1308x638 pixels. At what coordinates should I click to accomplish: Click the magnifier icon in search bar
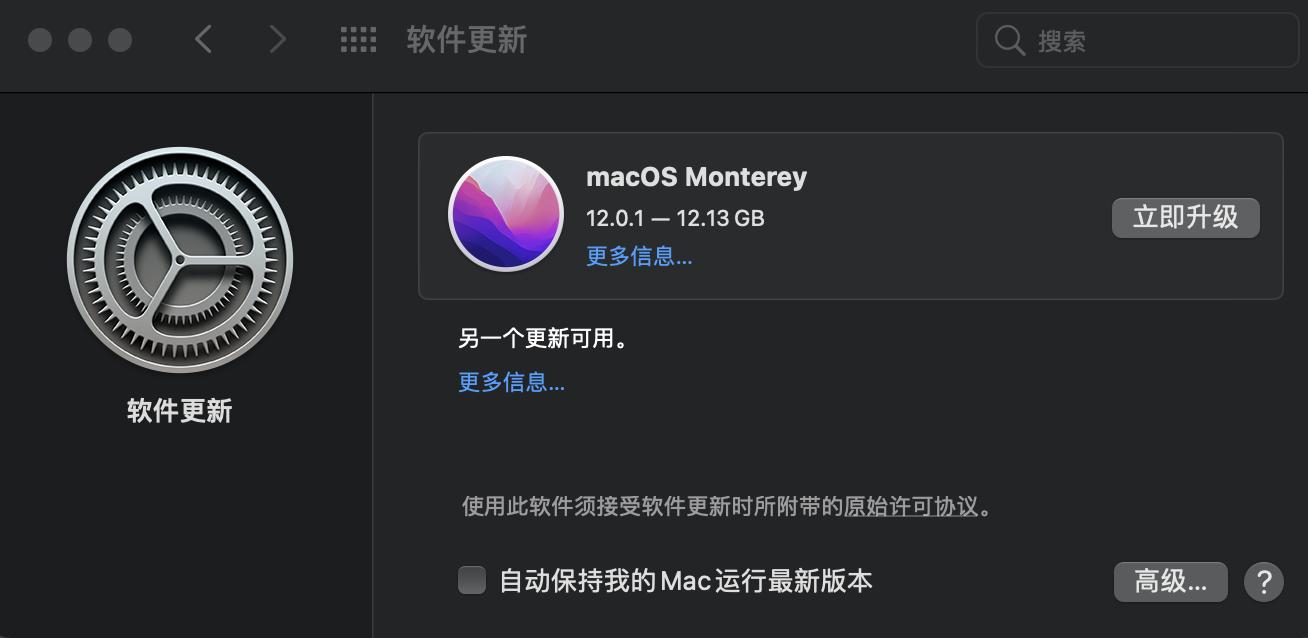[x=1009, y=40]
